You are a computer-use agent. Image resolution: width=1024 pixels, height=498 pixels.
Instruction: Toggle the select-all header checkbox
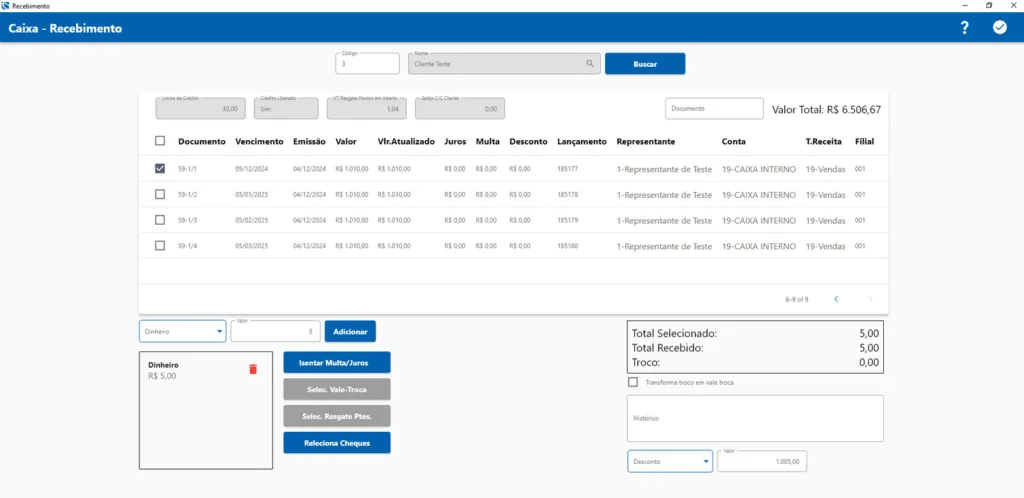click(x=160, y=141)
